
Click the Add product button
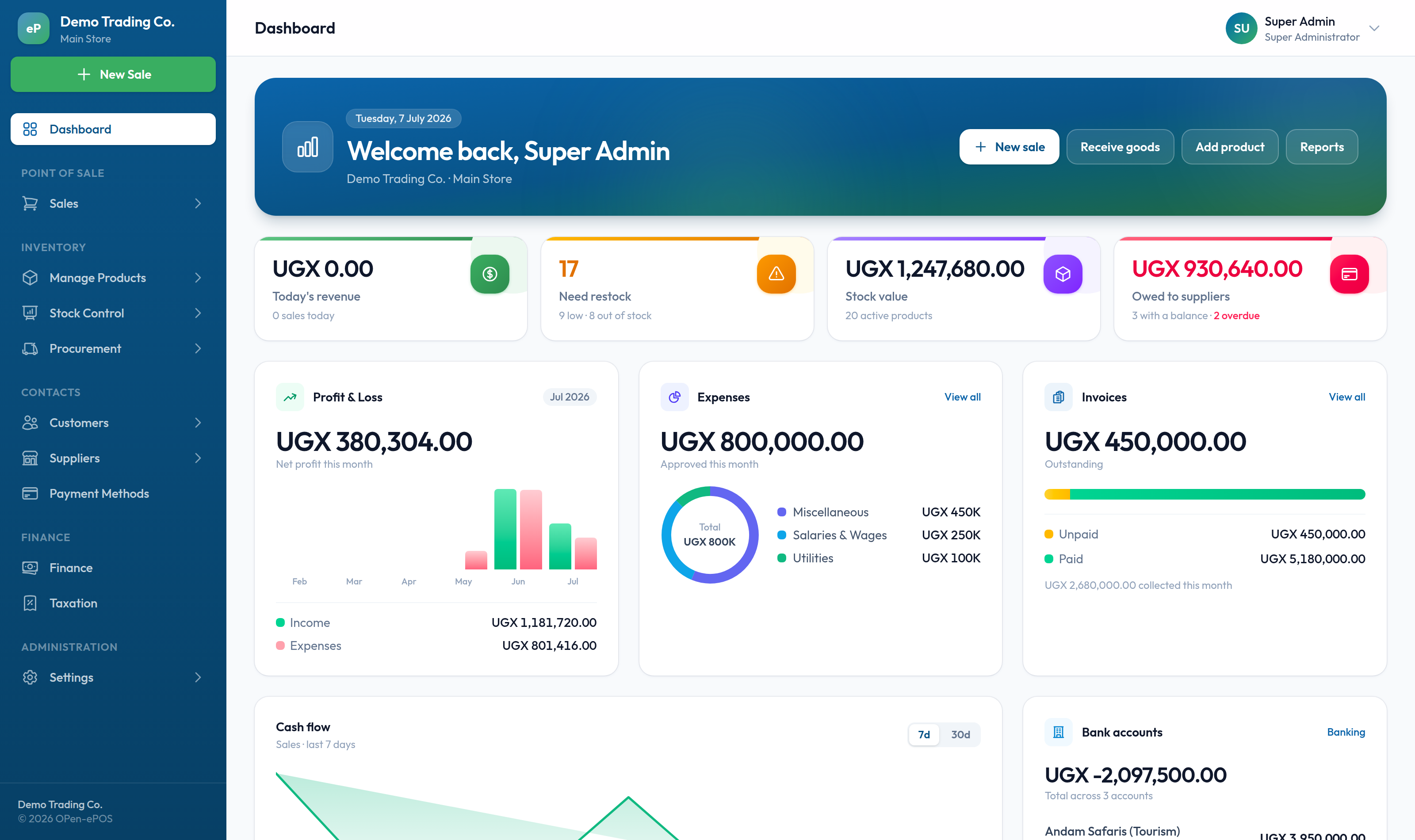1229,147
